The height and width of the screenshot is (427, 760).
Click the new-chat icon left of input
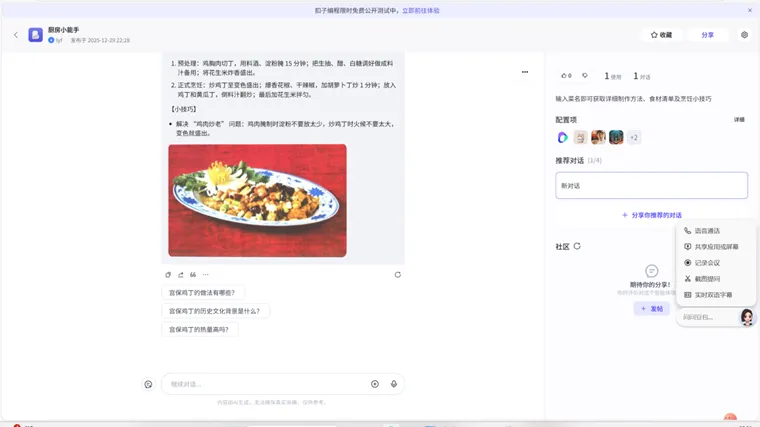pos(148,384)
